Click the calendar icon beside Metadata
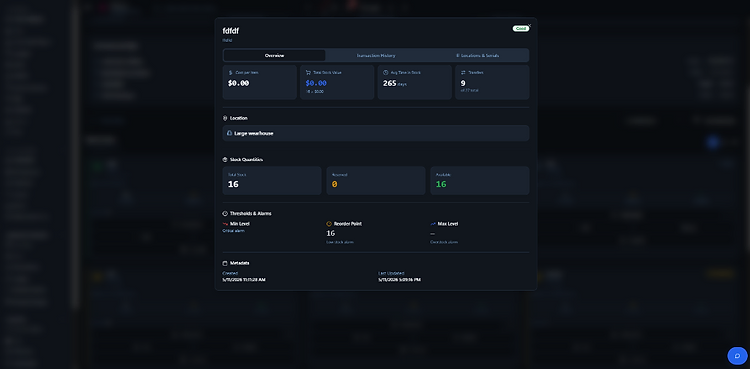 coord(225,263)
